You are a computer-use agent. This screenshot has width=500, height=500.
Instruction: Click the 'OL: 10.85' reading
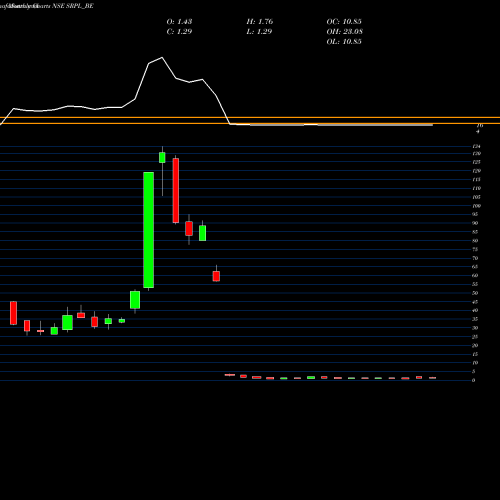tap(344, 41)
